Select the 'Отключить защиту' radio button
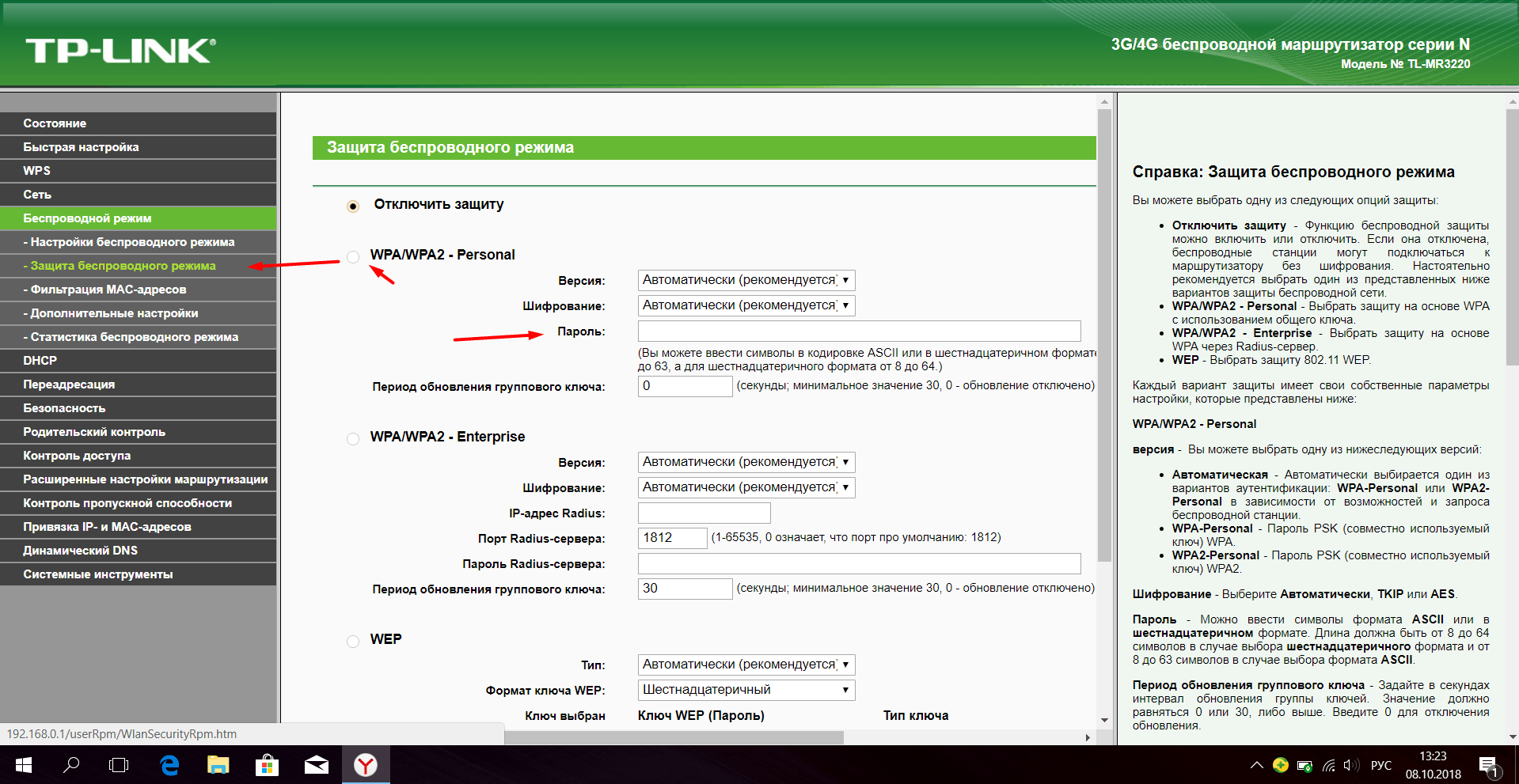Image resolution: width=1519 pixels, height=784 pixels. tap(353, 206)
